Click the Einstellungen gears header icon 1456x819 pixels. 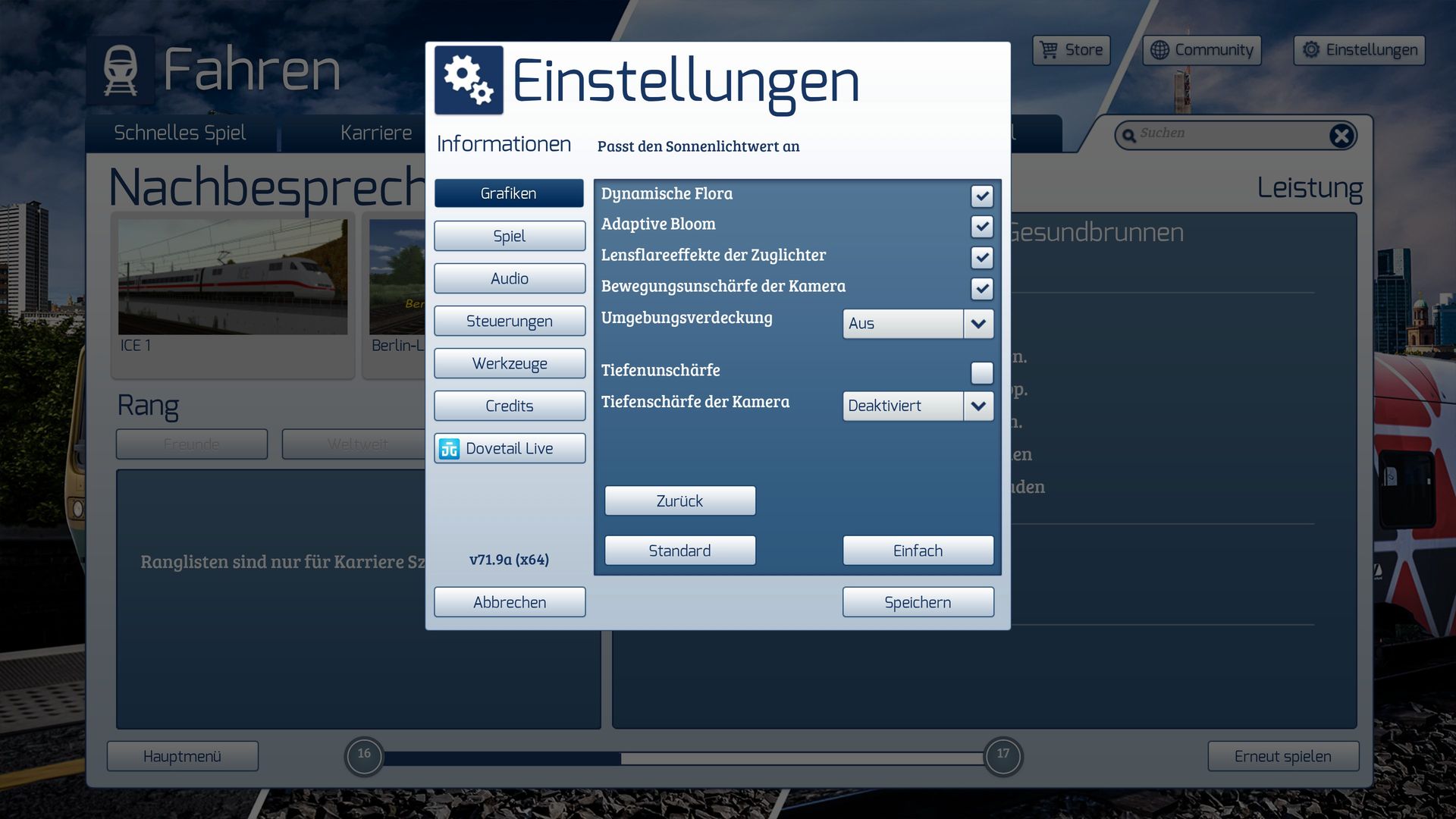coord(469,80)
